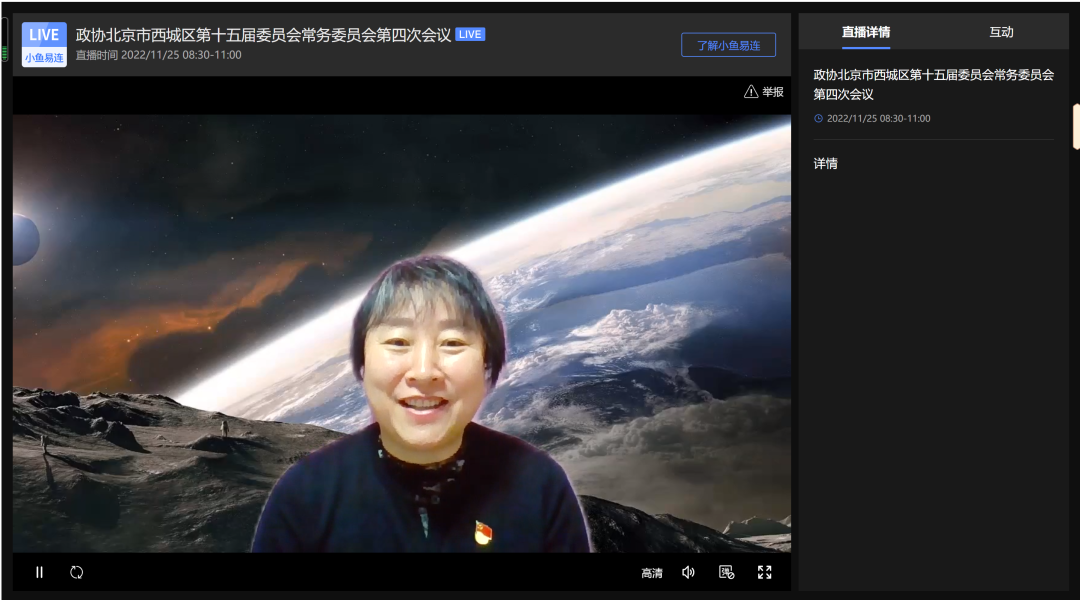Image resolution: width=1080 pixels, height=600 pixels.
Task: Click the clock icon in details panel
Action: 818,118
